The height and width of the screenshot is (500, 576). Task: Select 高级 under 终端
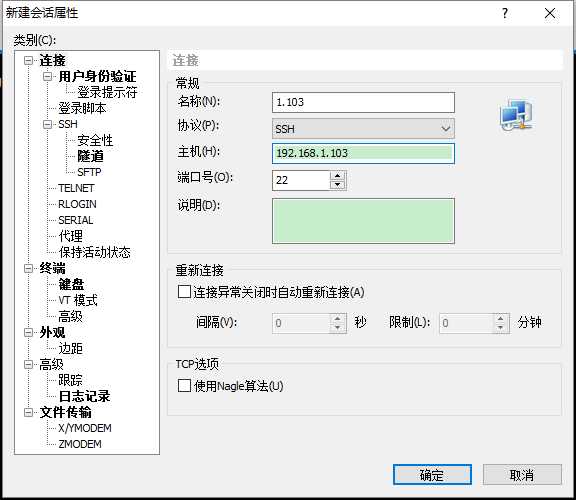(70, 316)
